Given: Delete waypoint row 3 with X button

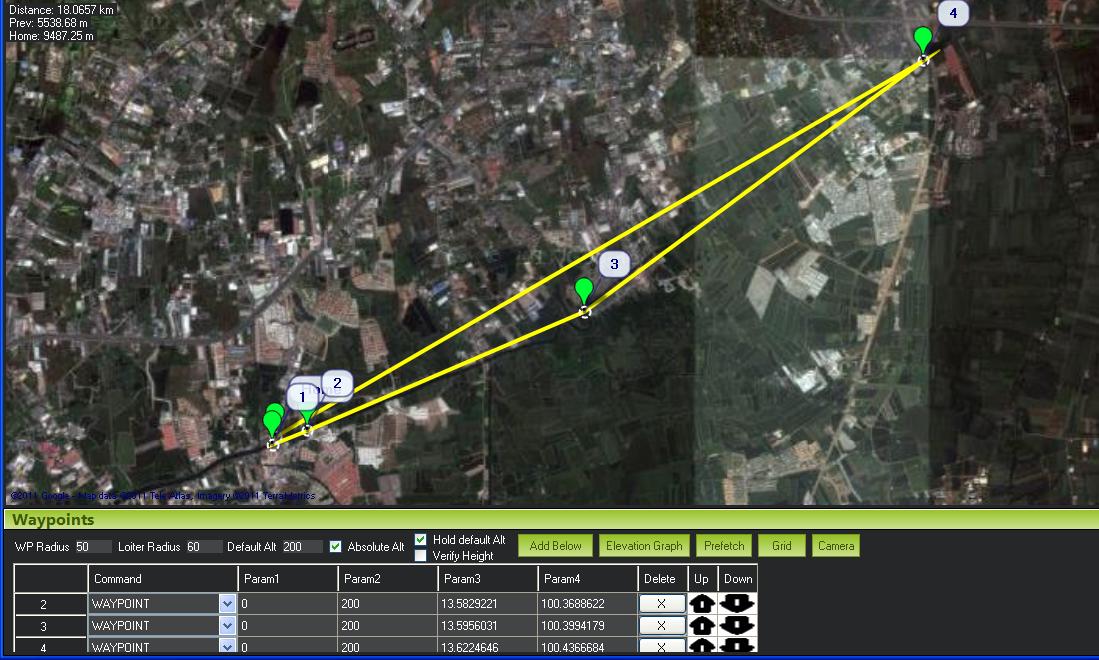Looking at the screenshot, I should pos(661,626).
